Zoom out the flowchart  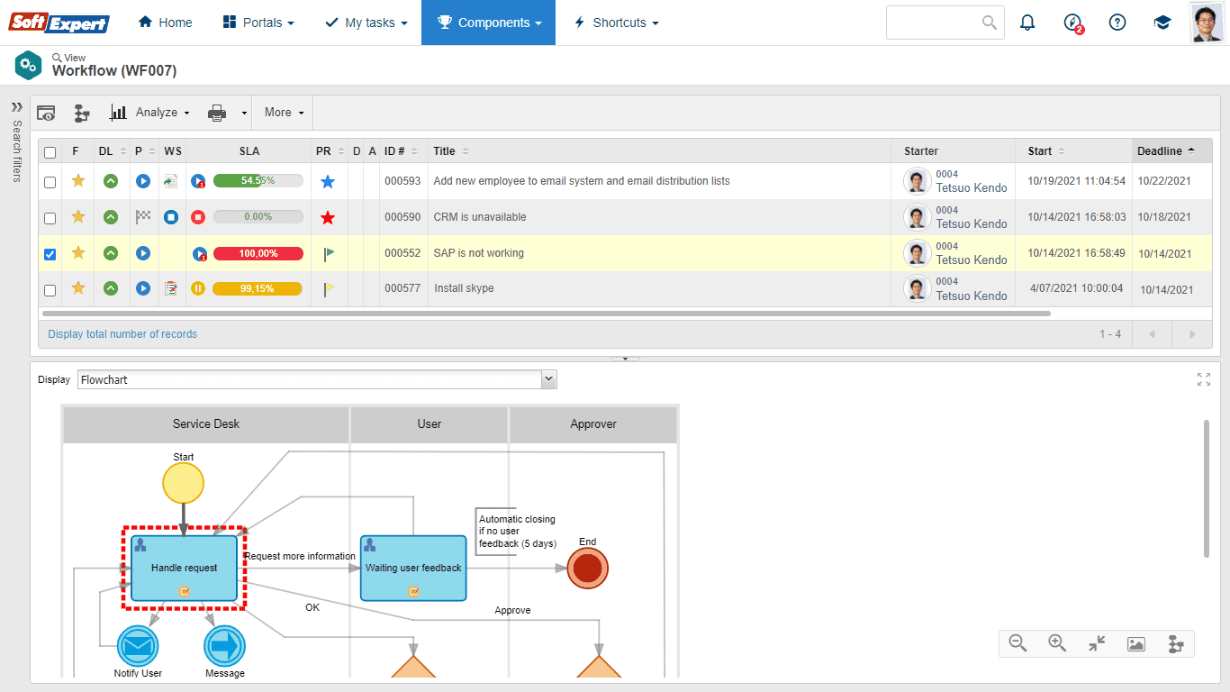(1018, 643)
